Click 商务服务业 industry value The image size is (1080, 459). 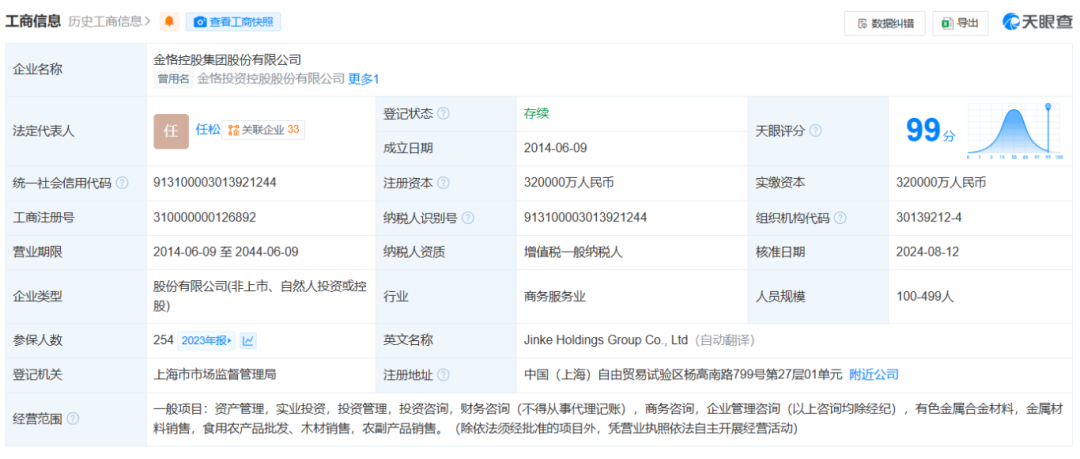point(555,296)
